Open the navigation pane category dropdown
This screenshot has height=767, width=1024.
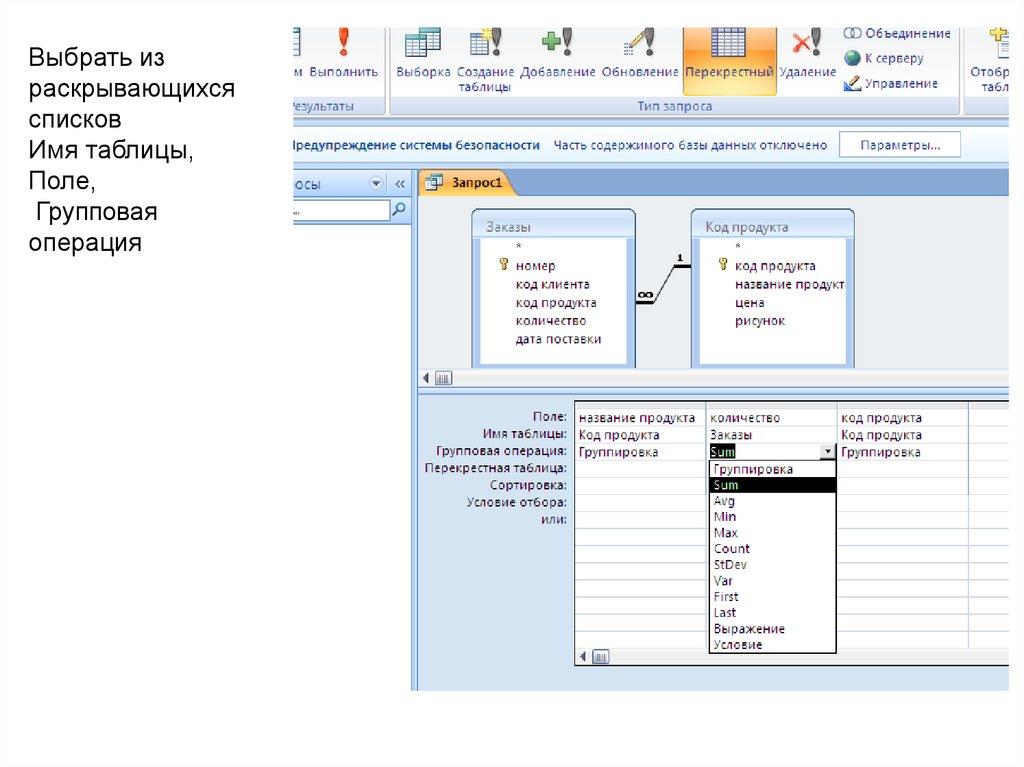[x=376, y=184]
